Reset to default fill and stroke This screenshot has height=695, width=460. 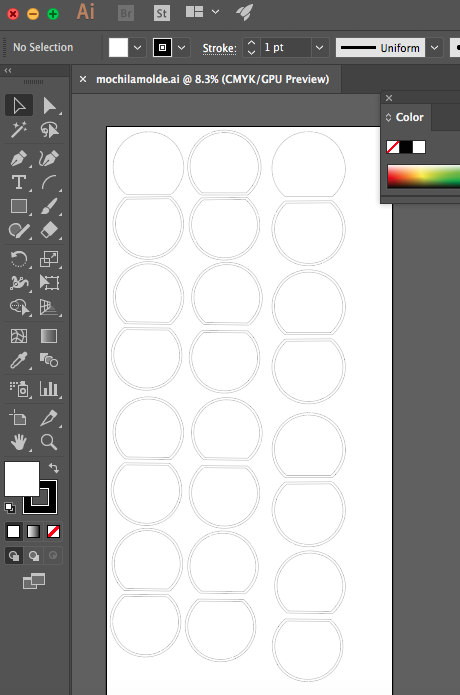[10, 508]
